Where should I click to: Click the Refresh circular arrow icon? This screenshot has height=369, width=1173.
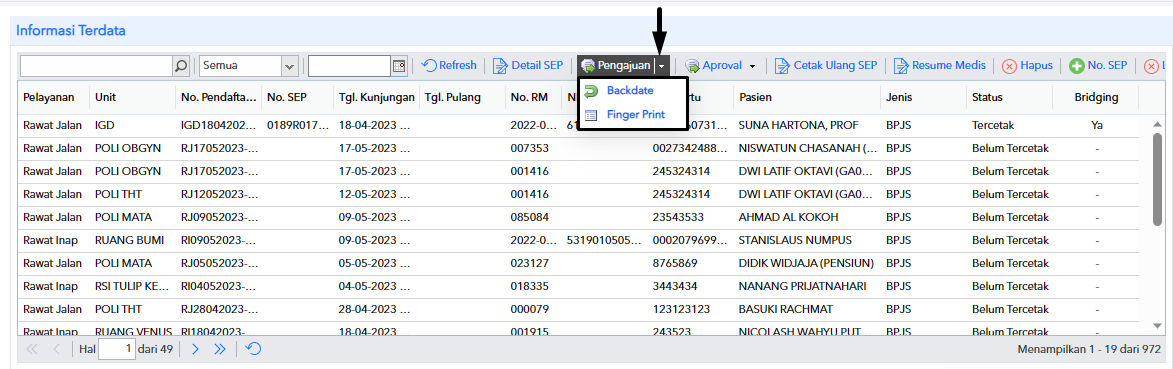click(x=429, y=65)
